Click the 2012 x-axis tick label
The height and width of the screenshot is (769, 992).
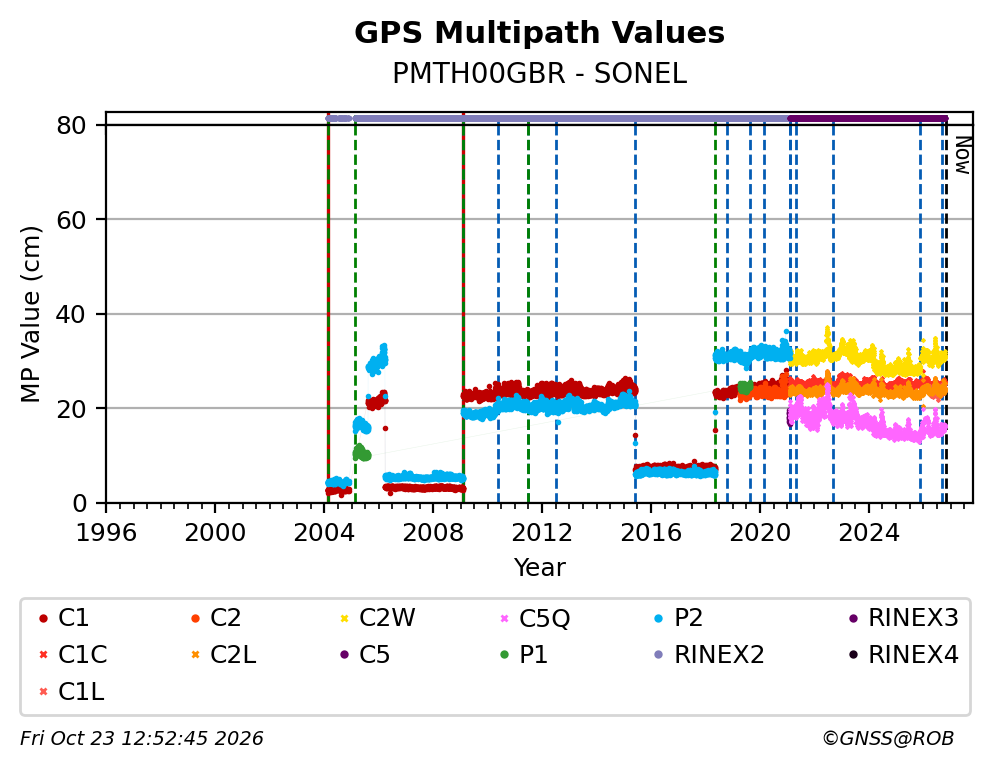(x=542, y=533)
